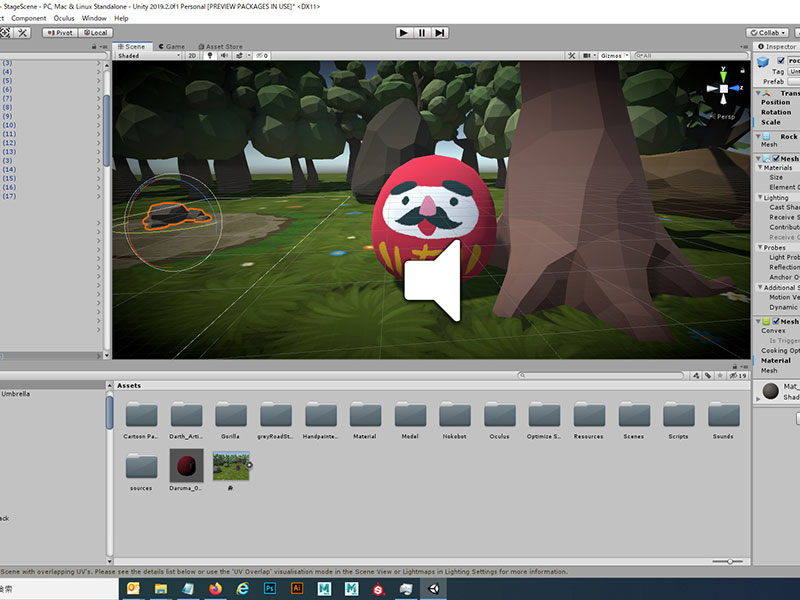Click the Scene view search field
This screenshot has width=800, height=600.
[x=690, y=56]
